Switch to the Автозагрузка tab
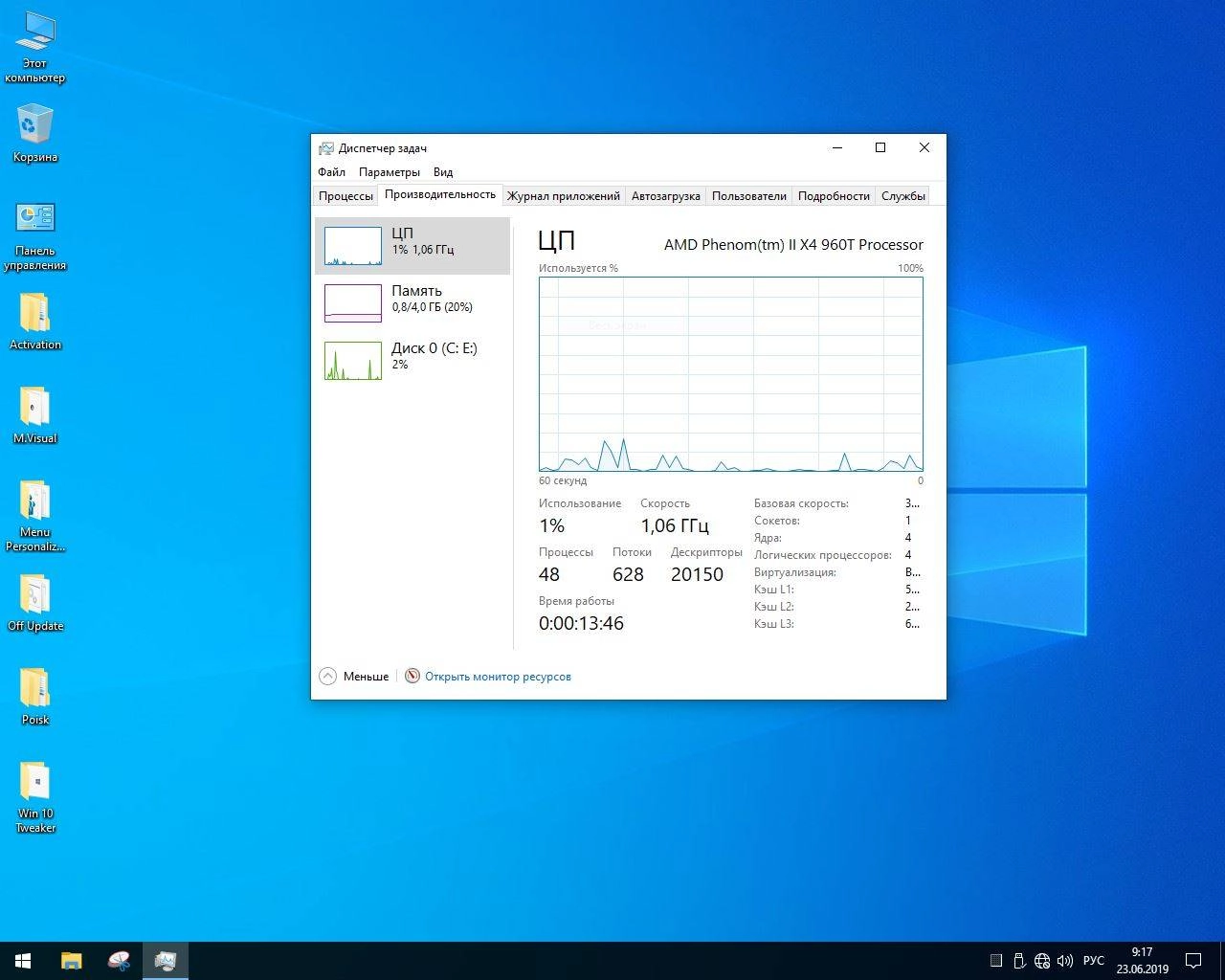1225x980 pixels. tap(666, 196)
